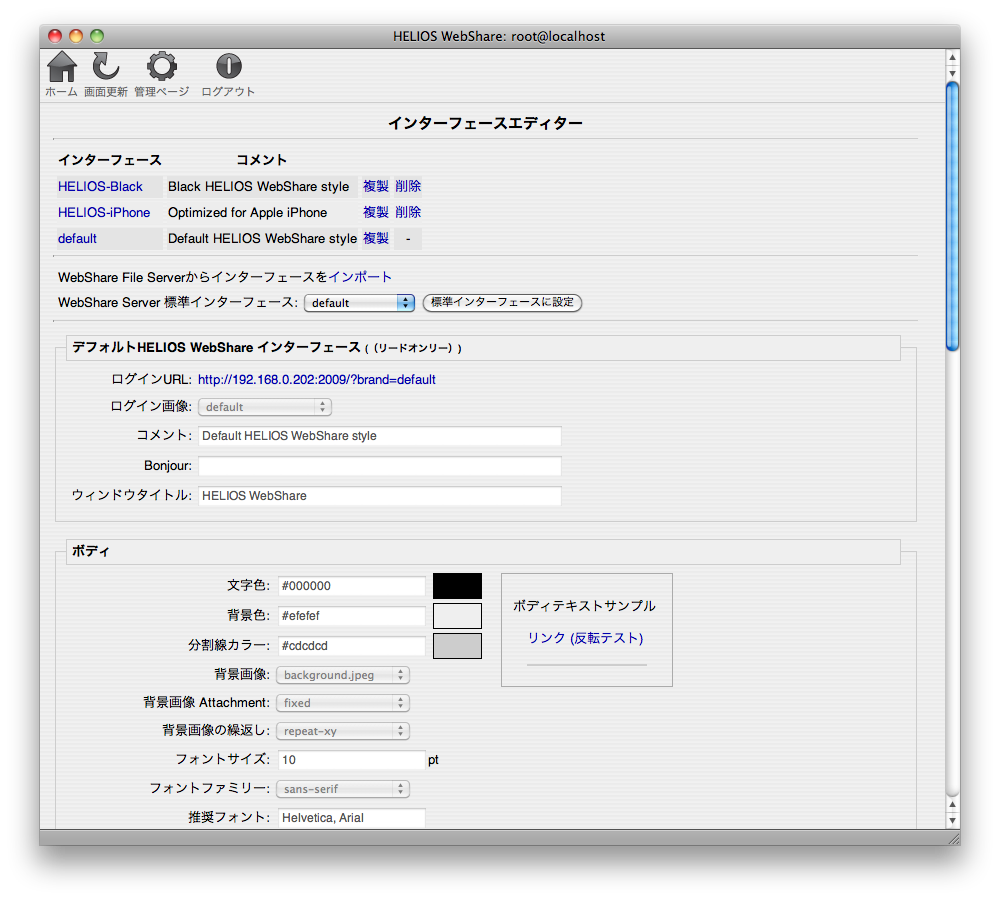This screenshot has height=900, width=1000.
Task: Click the scroll up arrow at top
Action: click(x=952, y=57)
